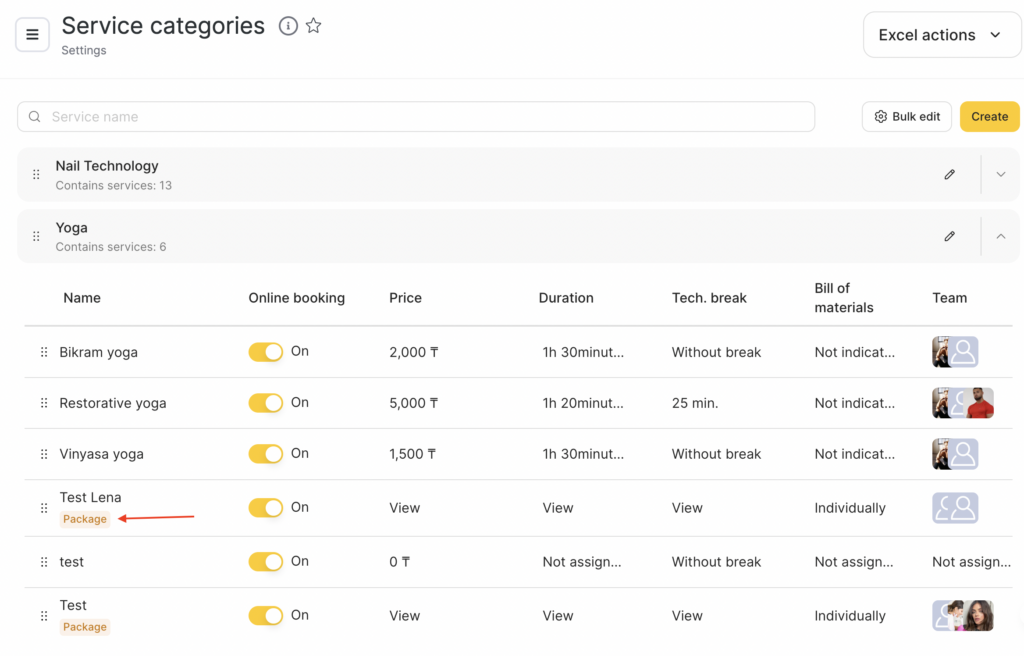Collapse the Yoga category

pyautogui.click(x=1000, y=237)
